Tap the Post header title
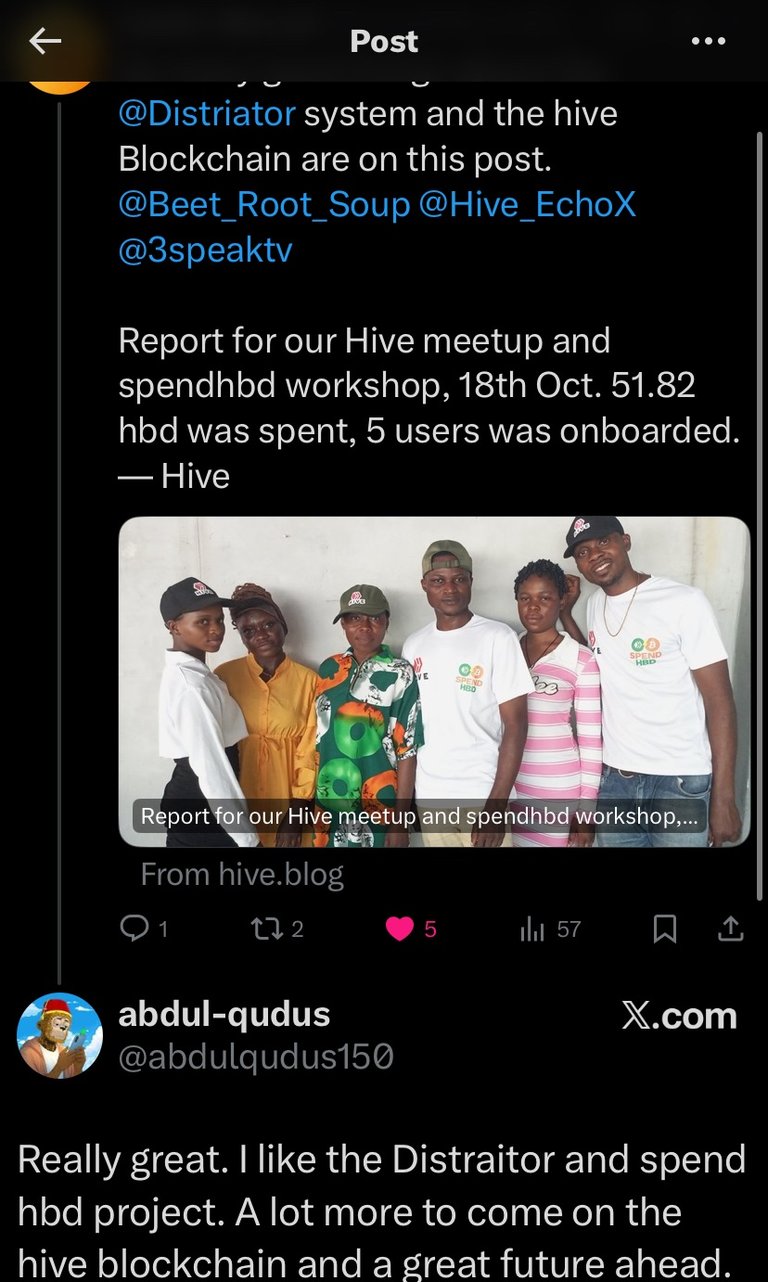Image resolution: width=768 pixels, height=1282 pixels. pyautogui.click(x=384, y=41)
